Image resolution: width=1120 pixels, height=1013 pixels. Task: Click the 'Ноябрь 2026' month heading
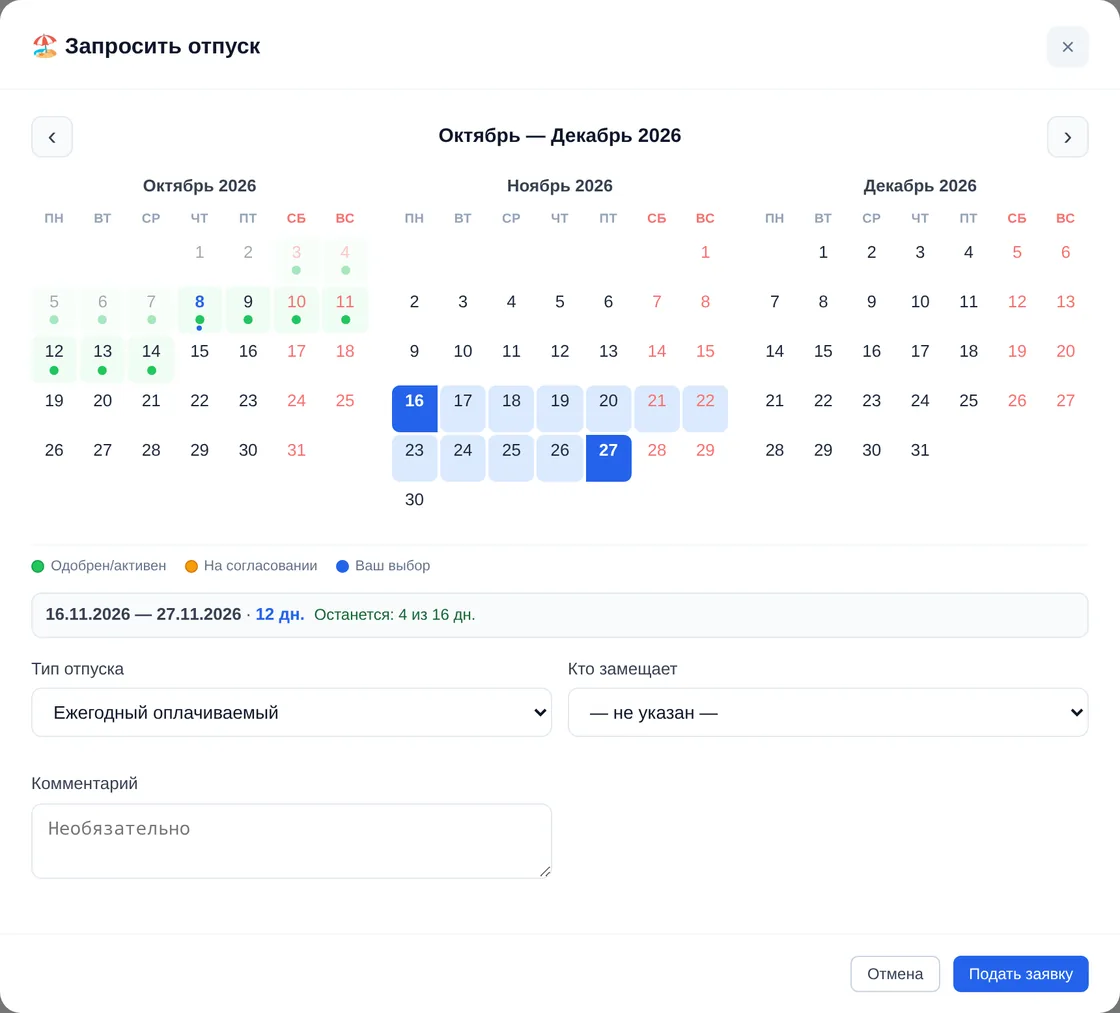coord(560,186)
